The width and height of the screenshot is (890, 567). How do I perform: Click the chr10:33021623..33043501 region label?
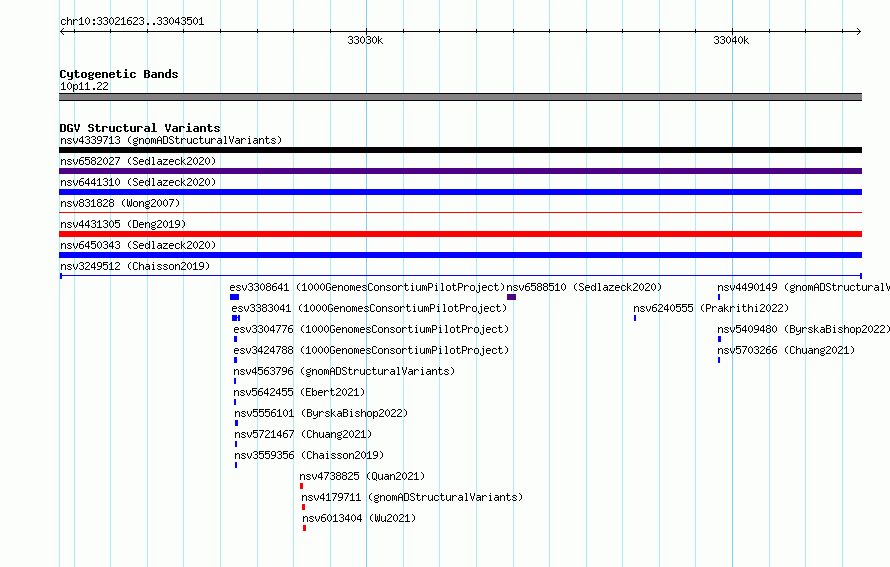tap(132, 22)
